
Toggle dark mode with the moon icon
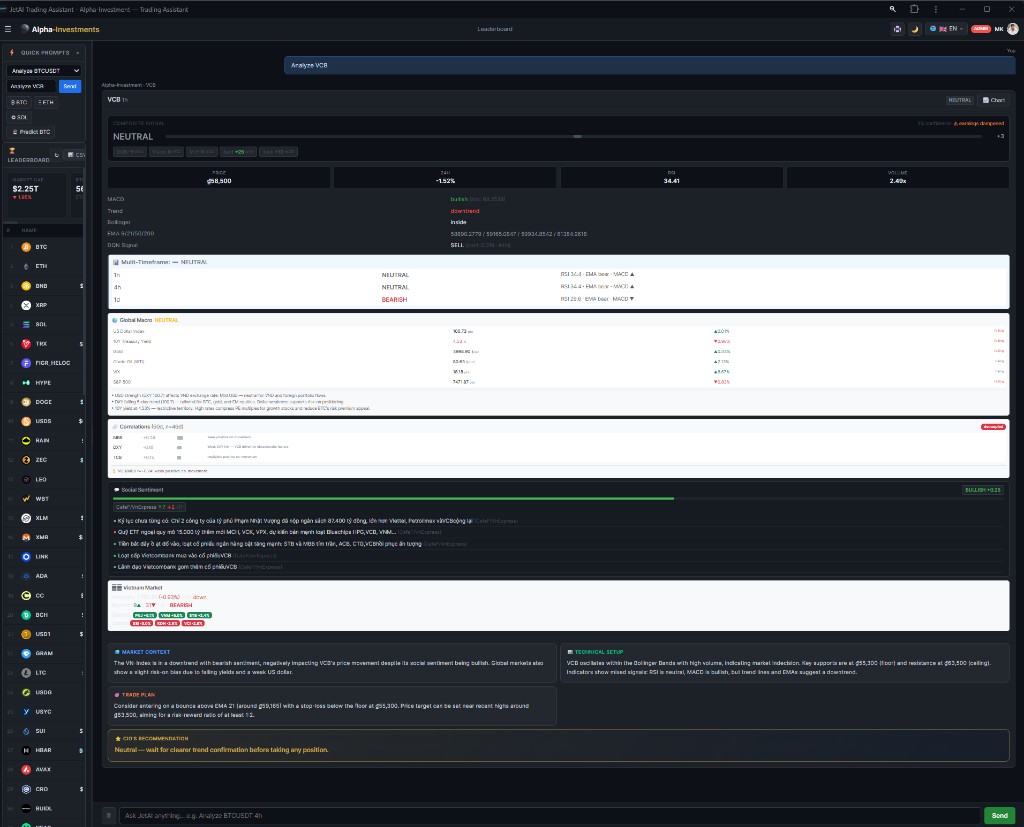(915, 29)
